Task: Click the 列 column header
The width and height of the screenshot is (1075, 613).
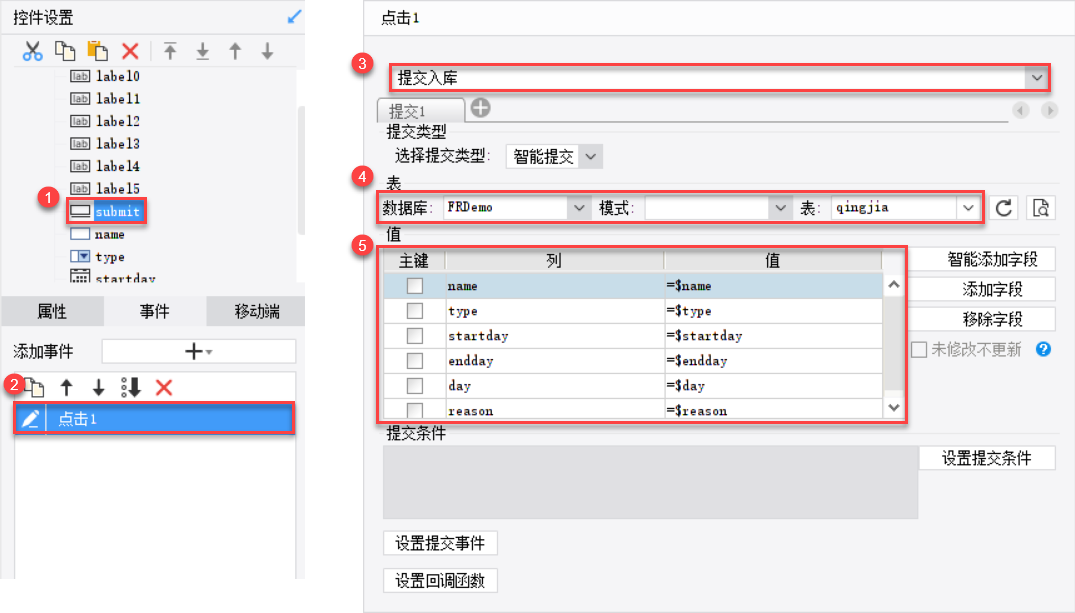Action: (x=554, y=261)
